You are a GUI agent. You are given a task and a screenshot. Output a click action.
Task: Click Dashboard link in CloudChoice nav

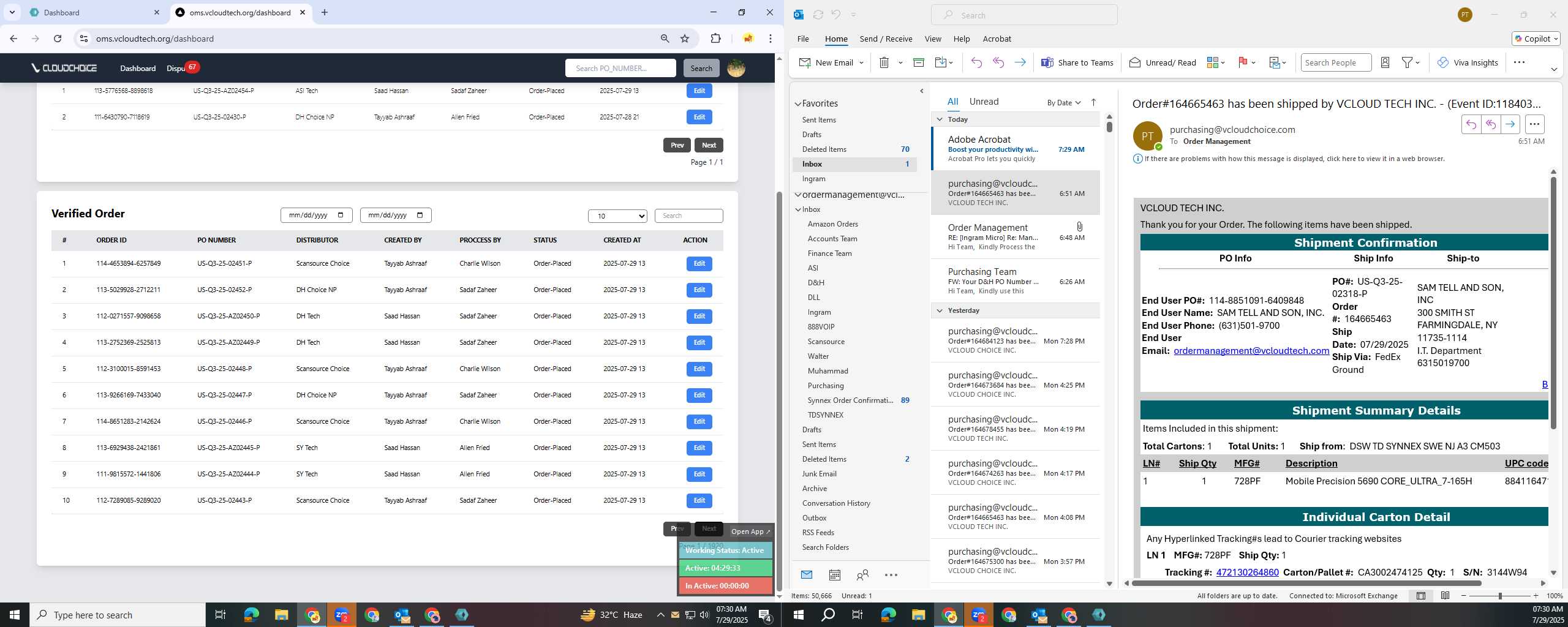click(138, 68)
